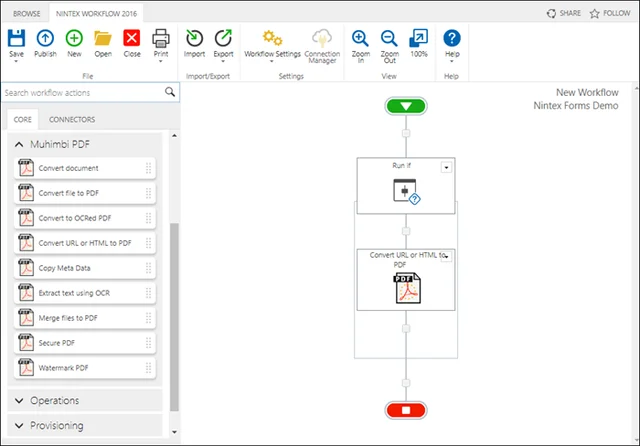Click the action list scrollbar thumb
Image resolution: width=640 pixels, height=446 pixels.
(174, 317)
